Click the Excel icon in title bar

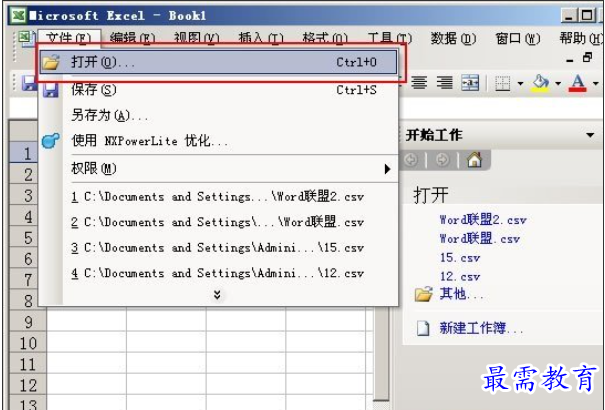(18, 16)
